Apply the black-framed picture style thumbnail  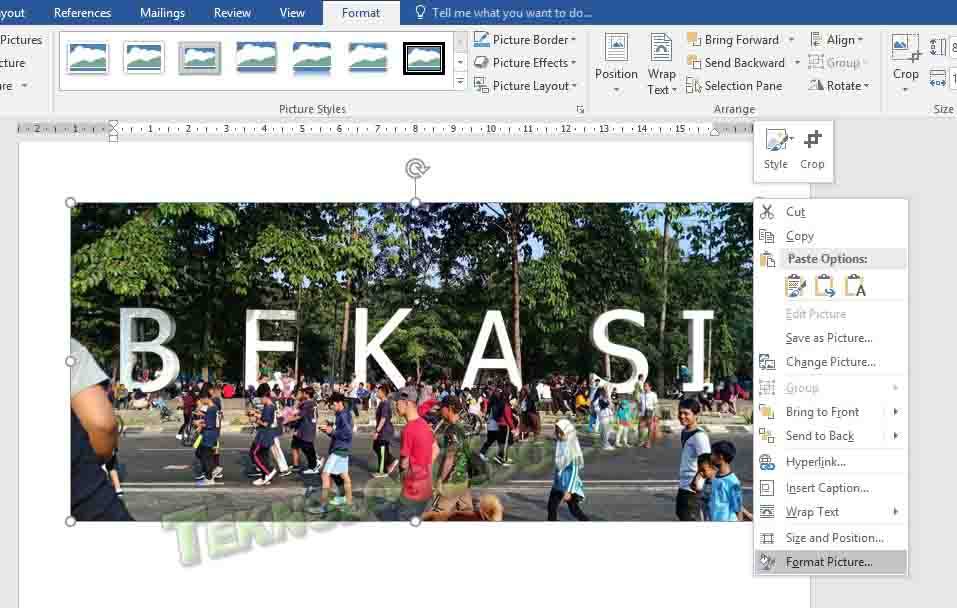pyautogui.click(x=424, y=59)
